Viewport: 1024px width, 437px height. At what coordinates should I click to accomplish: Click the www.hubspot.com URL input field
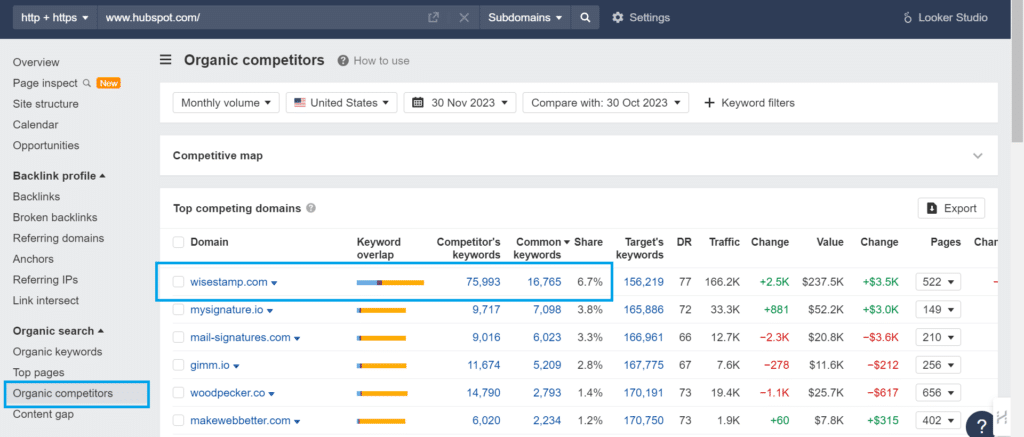[261, 18]
